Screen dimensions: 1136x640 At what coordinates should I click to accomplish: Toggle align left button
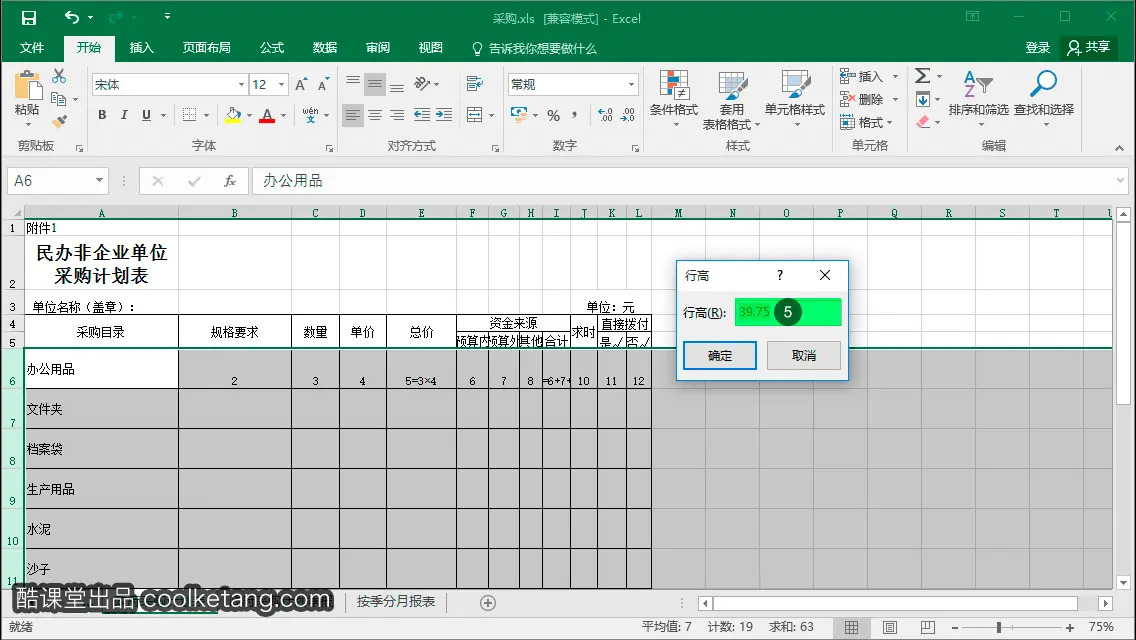pyautogui.click(x=352, y=115)
